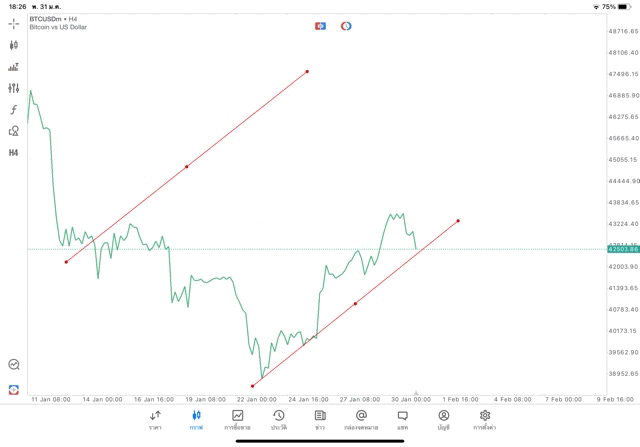This screenshot has width=640, height=447.
Task: Open the chart analysis icon at bottom-left
Action: (14, 365)
